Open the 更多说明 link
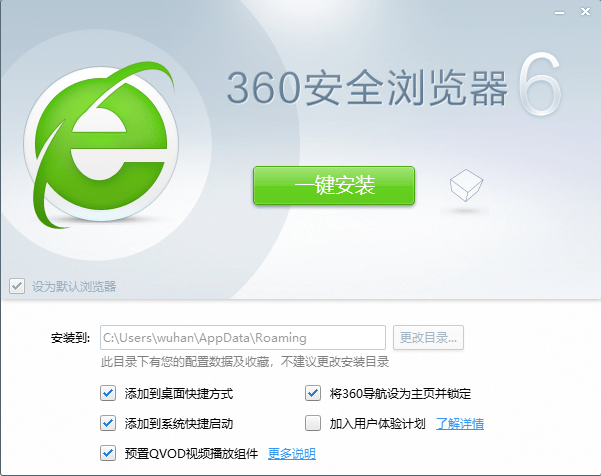The image size is (601, 476). [x=292, y=454]
